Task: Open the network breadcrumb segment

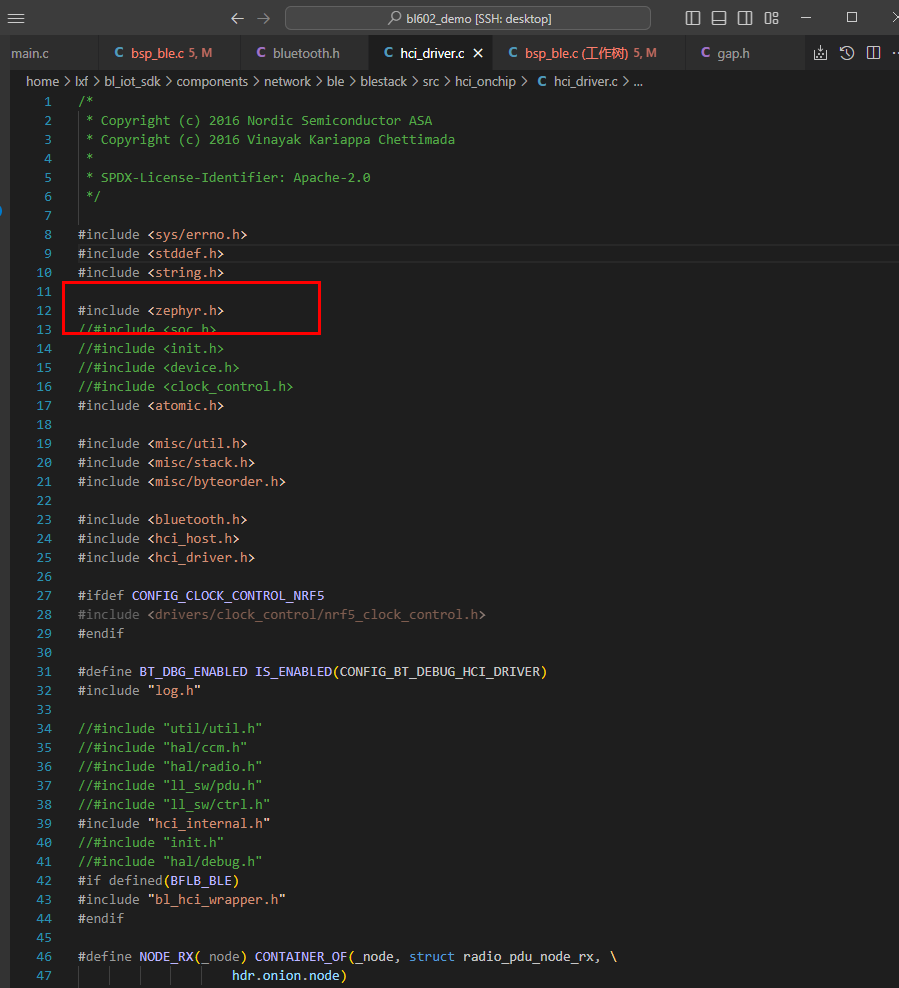Action: tap(287, 81)
